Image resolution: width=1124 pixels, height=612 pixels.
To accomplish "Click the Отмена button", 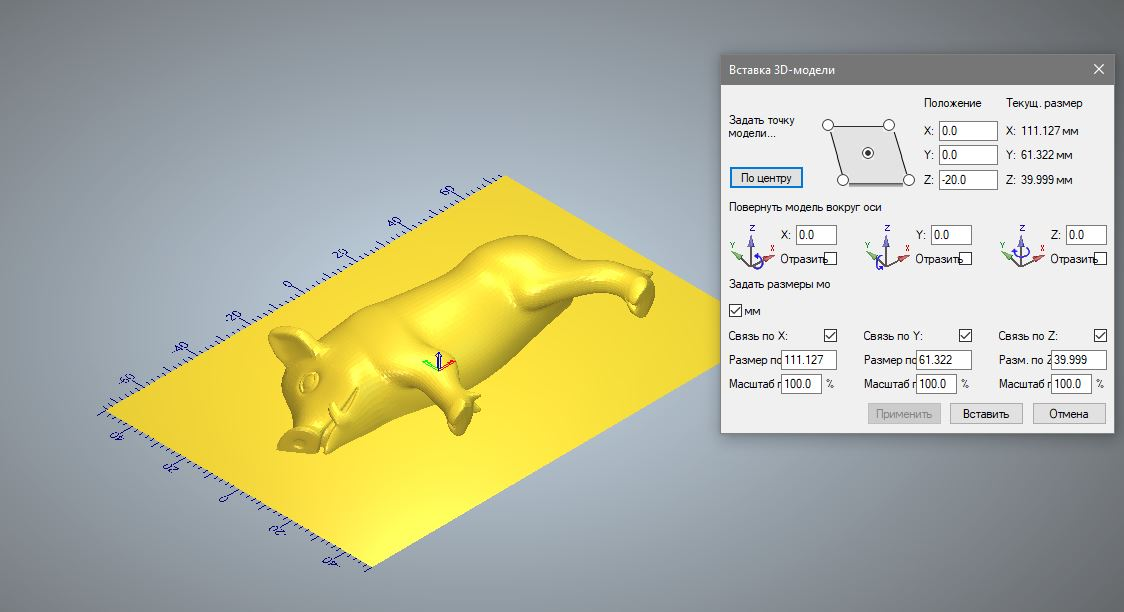I will (1069, 413).
